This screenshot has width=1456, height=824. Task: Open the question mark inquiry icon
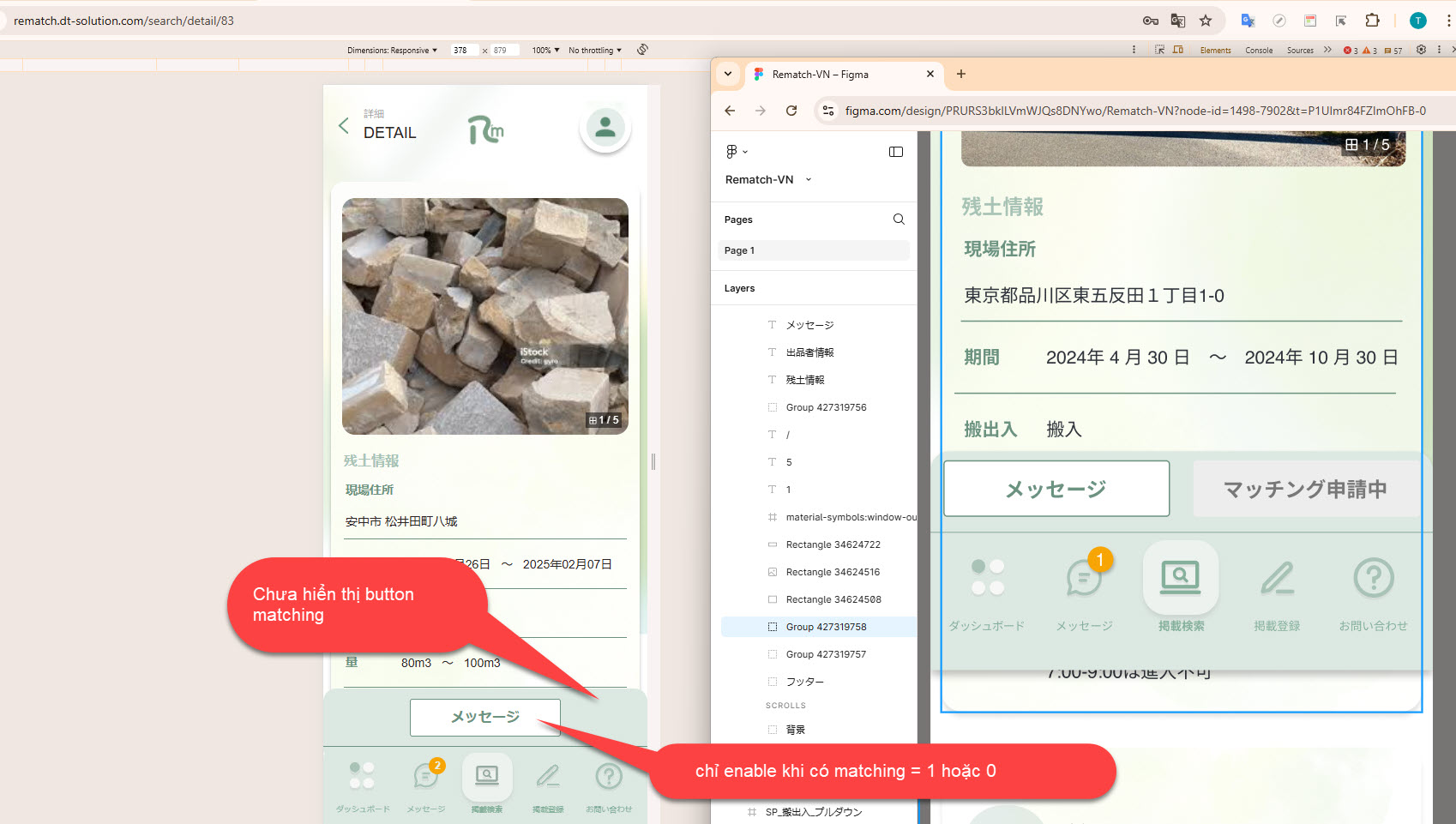click(609, 775)
